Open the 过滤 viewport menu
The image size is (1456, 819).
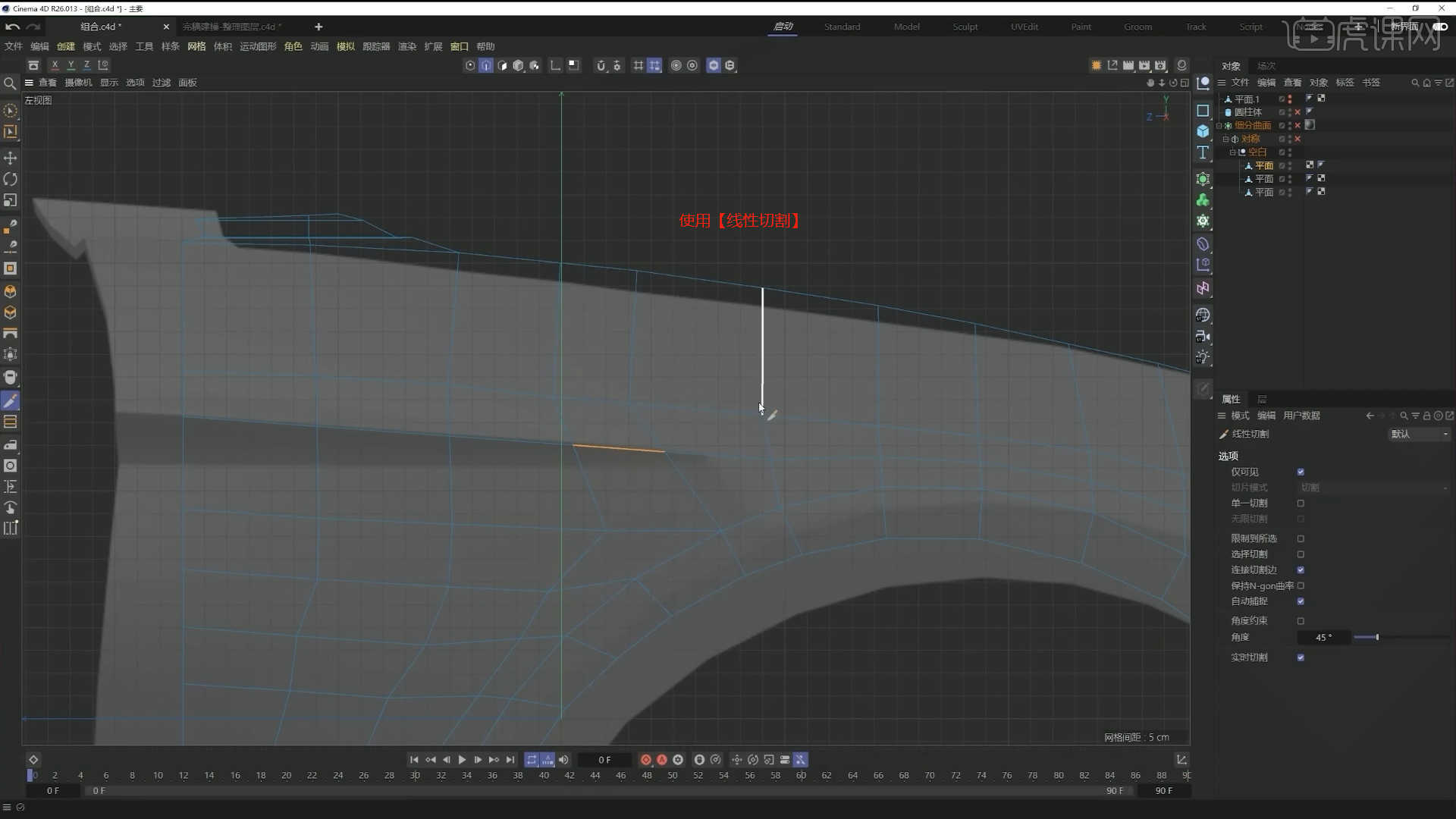[x=162, y=83]
